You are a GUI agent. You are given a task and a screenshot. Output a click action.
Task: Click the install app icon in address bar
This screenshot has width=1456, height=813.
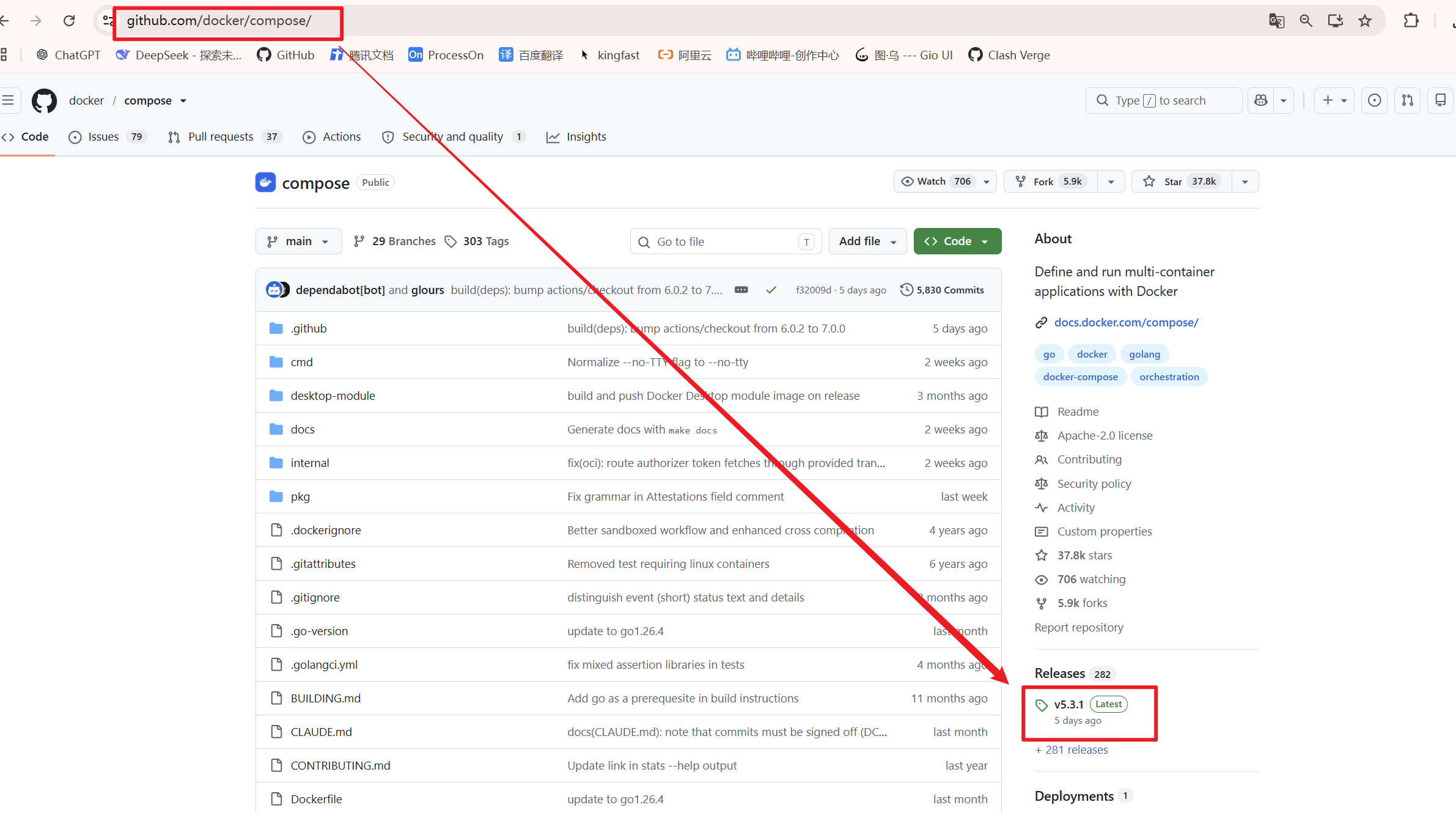coord(1336,21)
